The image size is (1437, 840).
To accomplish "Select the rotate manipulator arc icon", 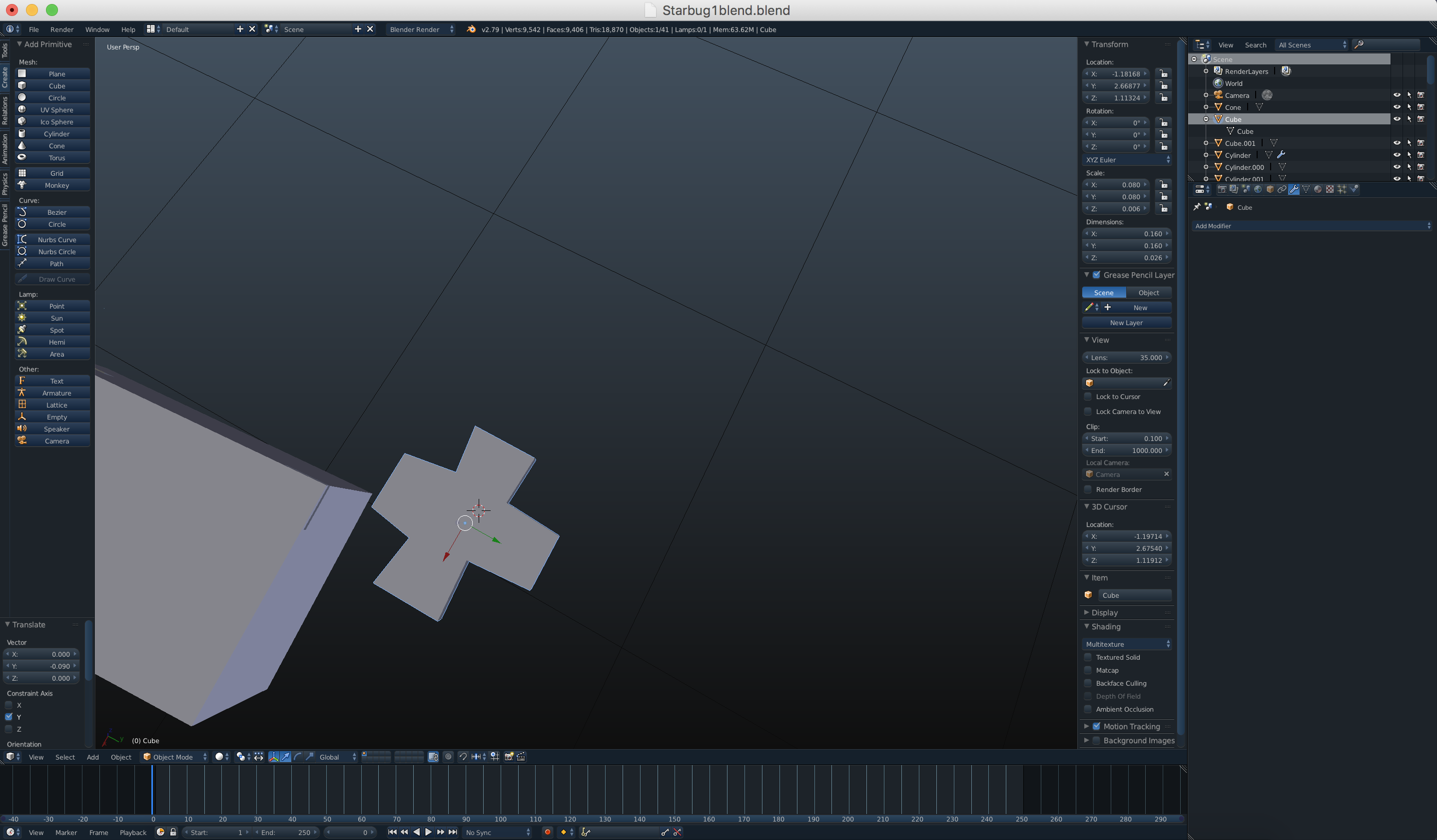I will 298,757.
